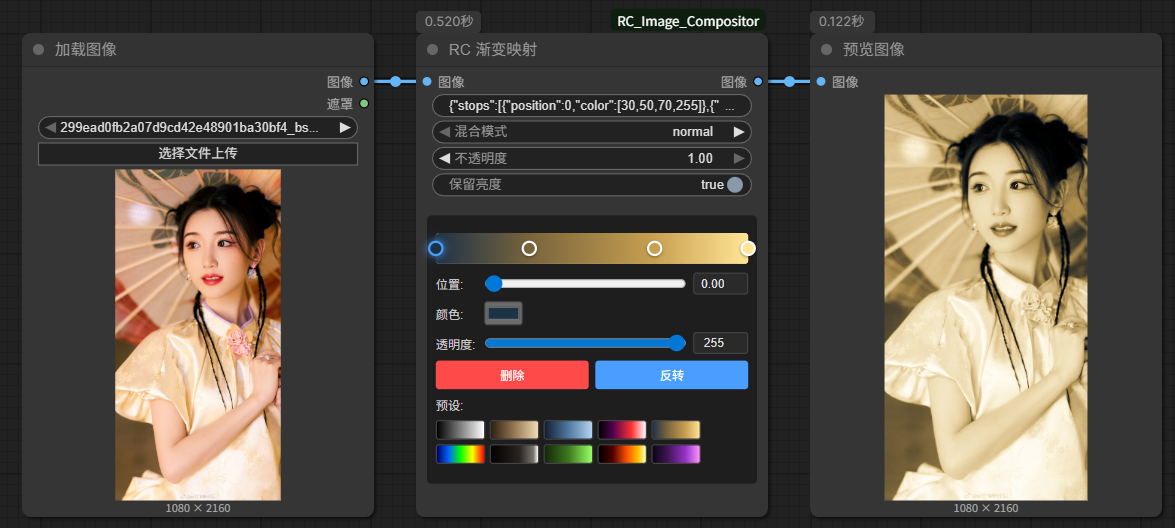Click the 选择文件上传 button
The image size is (1175, 528).
pyautogui.click(x=198, y=154)
